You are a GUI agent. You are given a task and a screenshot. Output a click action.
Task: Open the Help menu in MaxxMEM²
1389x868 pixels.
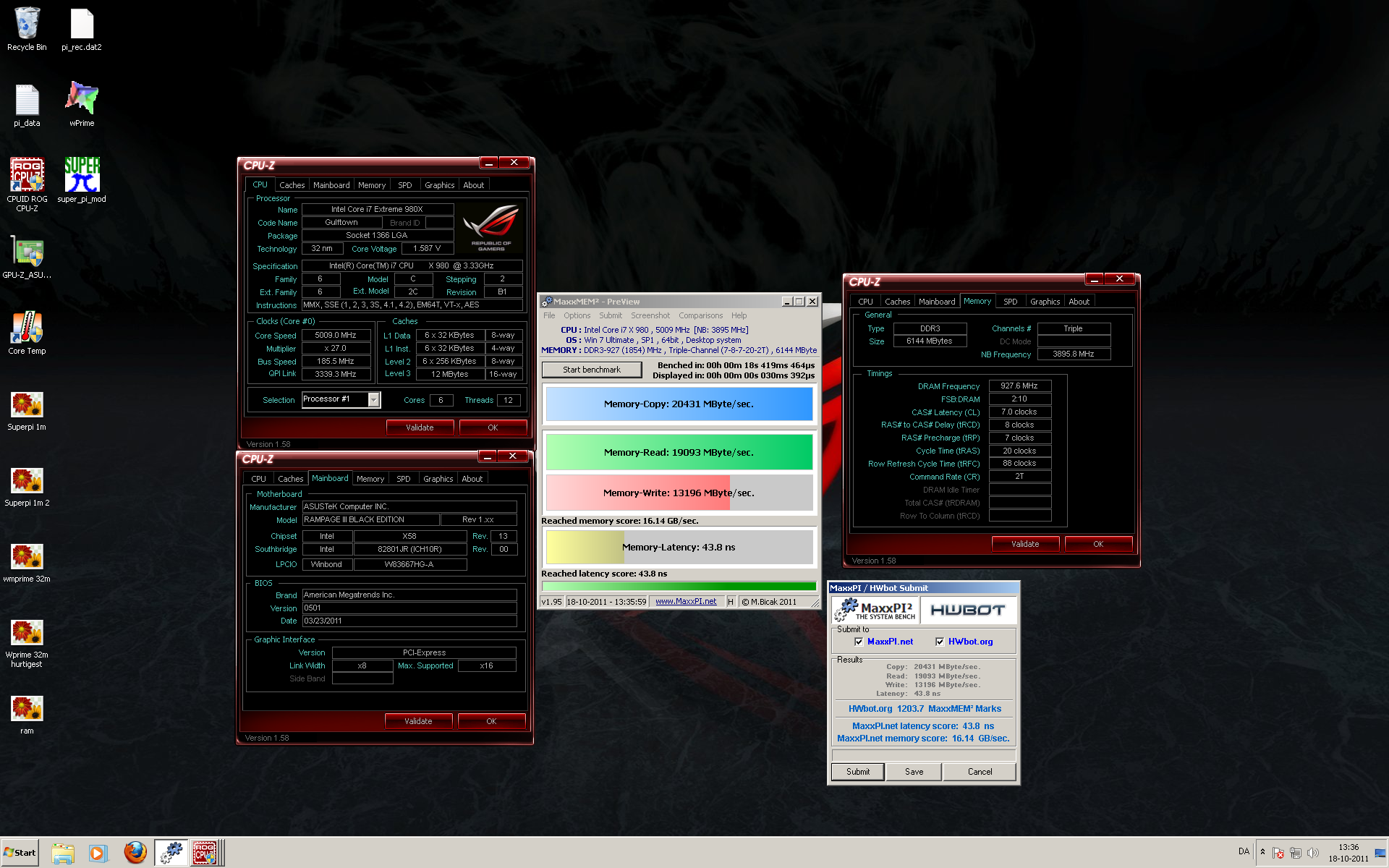coord(739,315)
